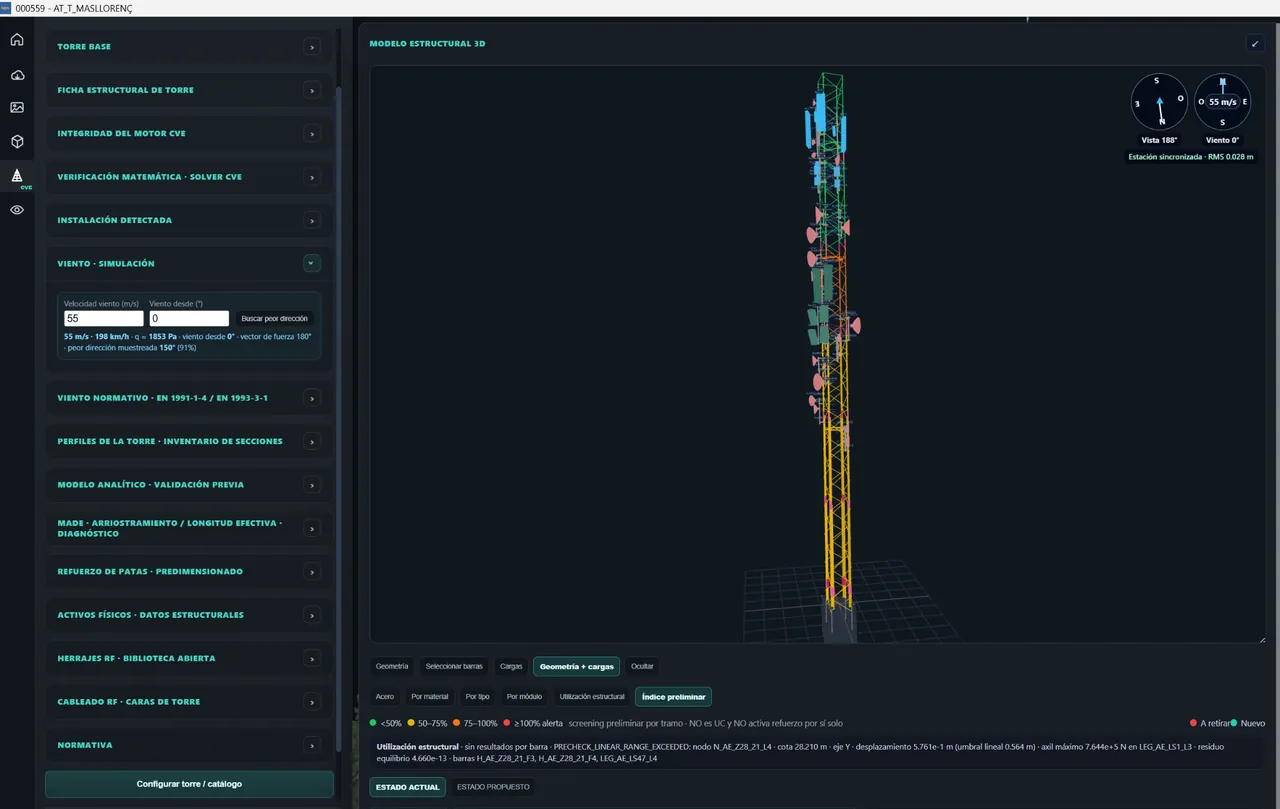Open the 3D cube sidebar icon
Screen dimensions: 1280x809
click(x=17, y=141)
